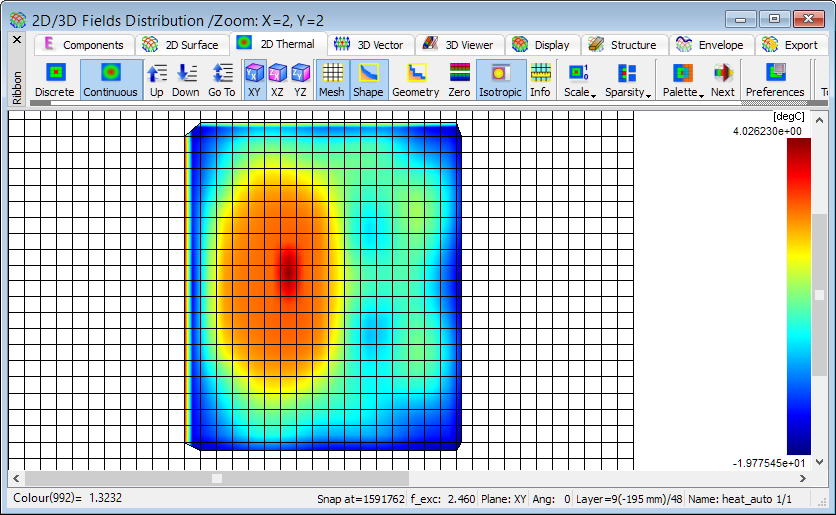Open the Sparsity dropdown menu
The image size is (836, 515).
pyautogui.click(x=627, y=79)
